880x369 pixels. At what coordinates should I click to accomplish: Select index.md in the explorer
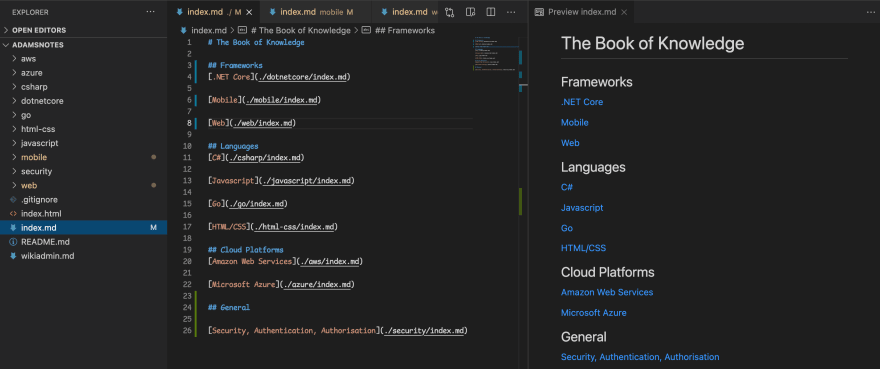pos(84,227)
